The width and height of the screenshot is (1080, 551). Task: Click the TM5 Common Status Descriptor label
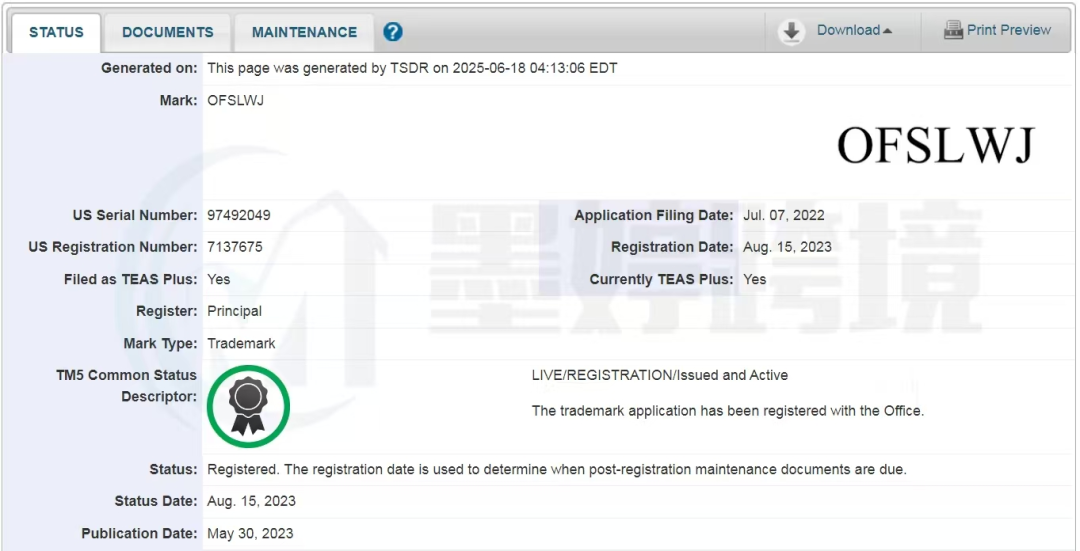pos(127,386)
